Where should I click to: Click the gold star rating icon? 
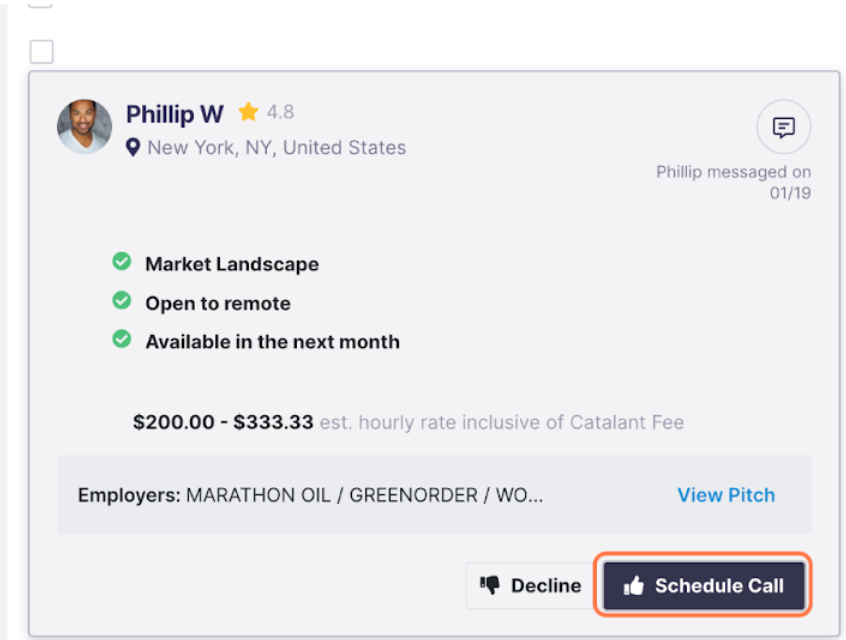pos(248,112)
